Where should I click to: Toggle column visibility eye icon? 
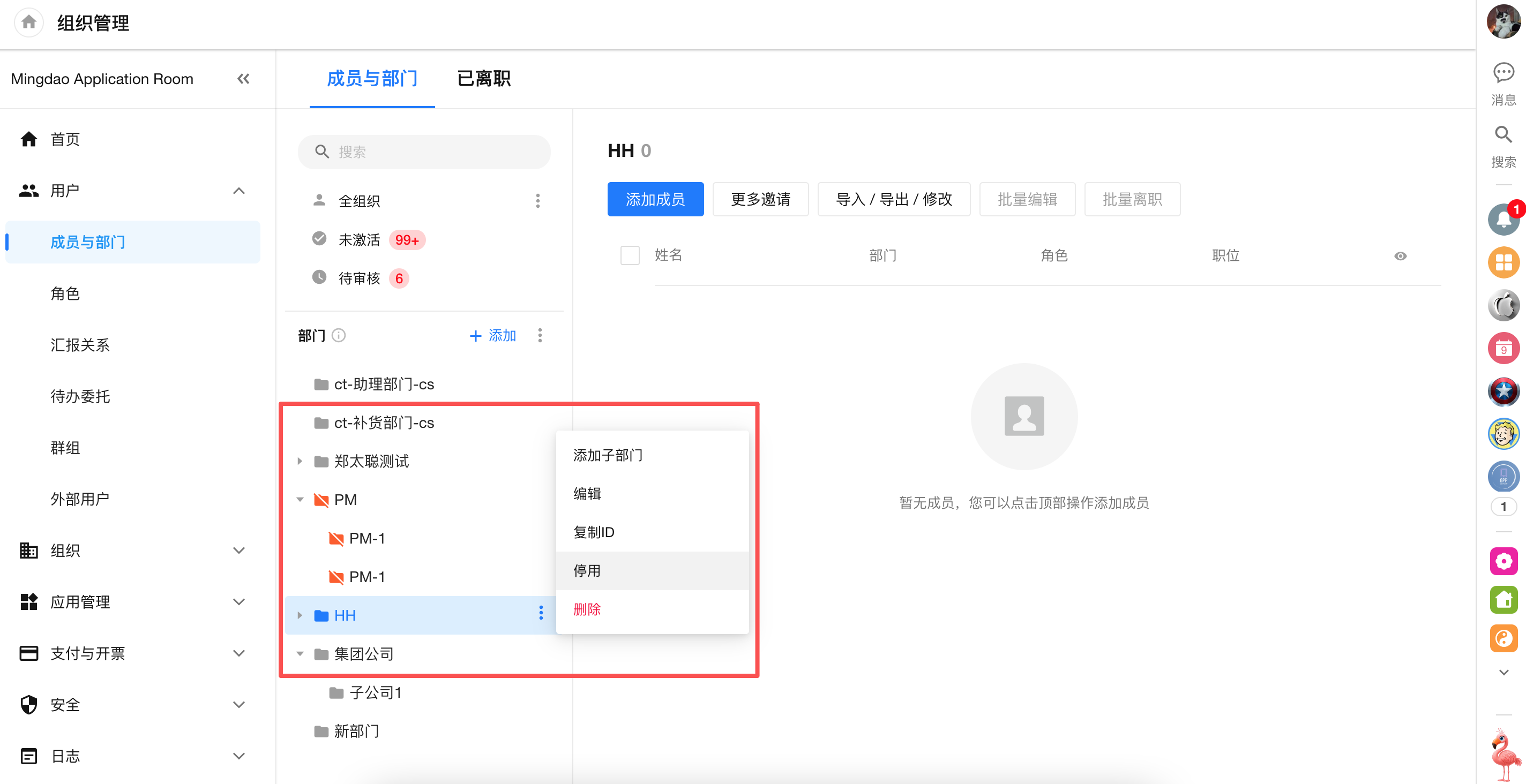(1400, 256)
